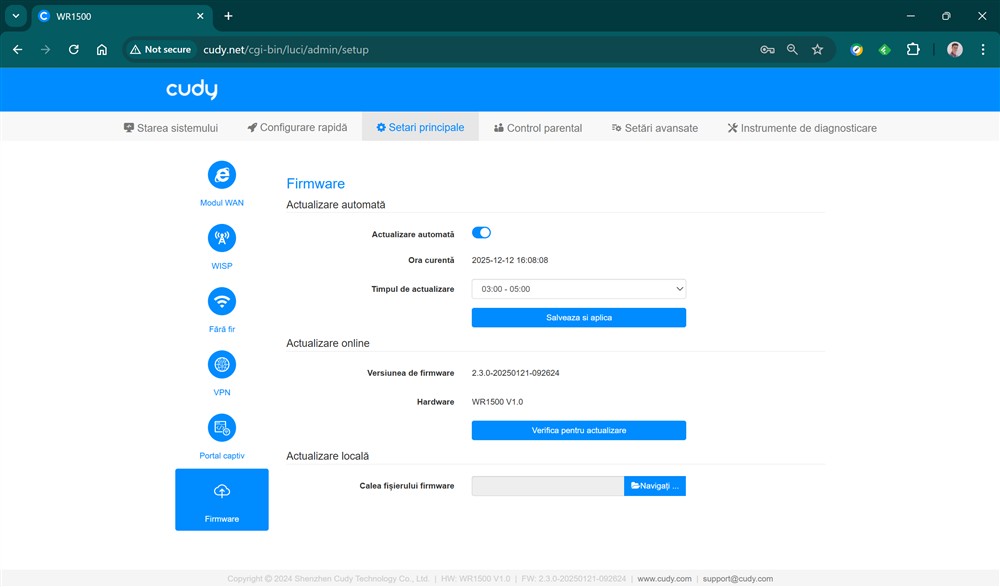Click Verifica pentru actualizare button

pyautogui.click(x=579, y=430)
